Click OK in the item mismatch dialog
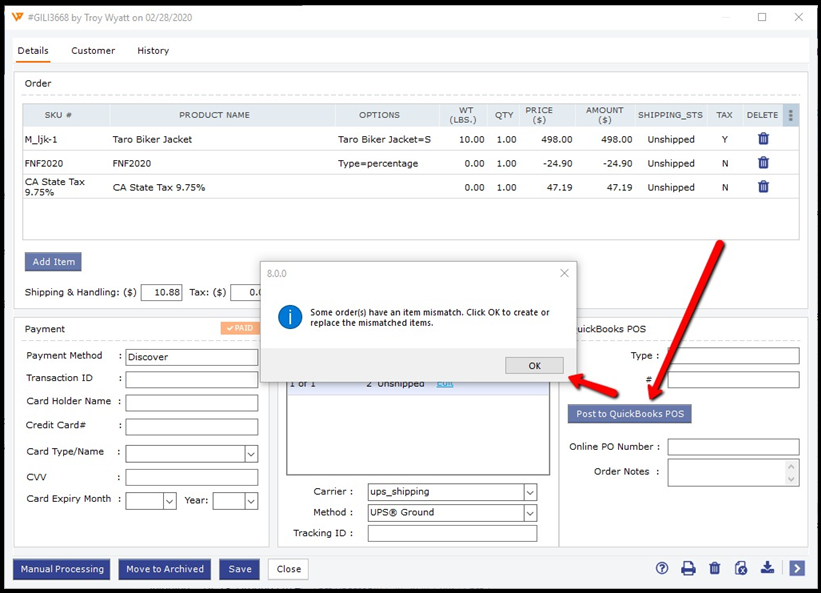This screenshot has height=593, width=821. tap(534, 366)
